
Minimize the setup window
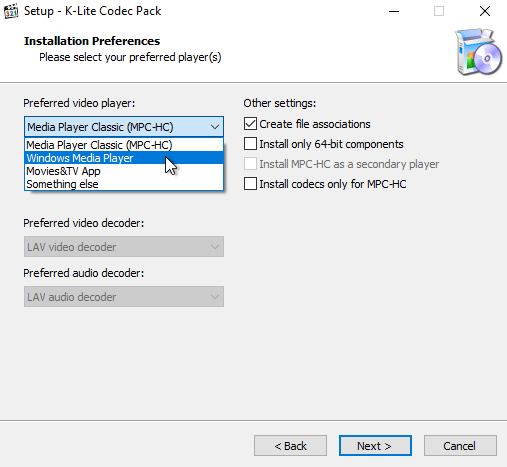394,11
